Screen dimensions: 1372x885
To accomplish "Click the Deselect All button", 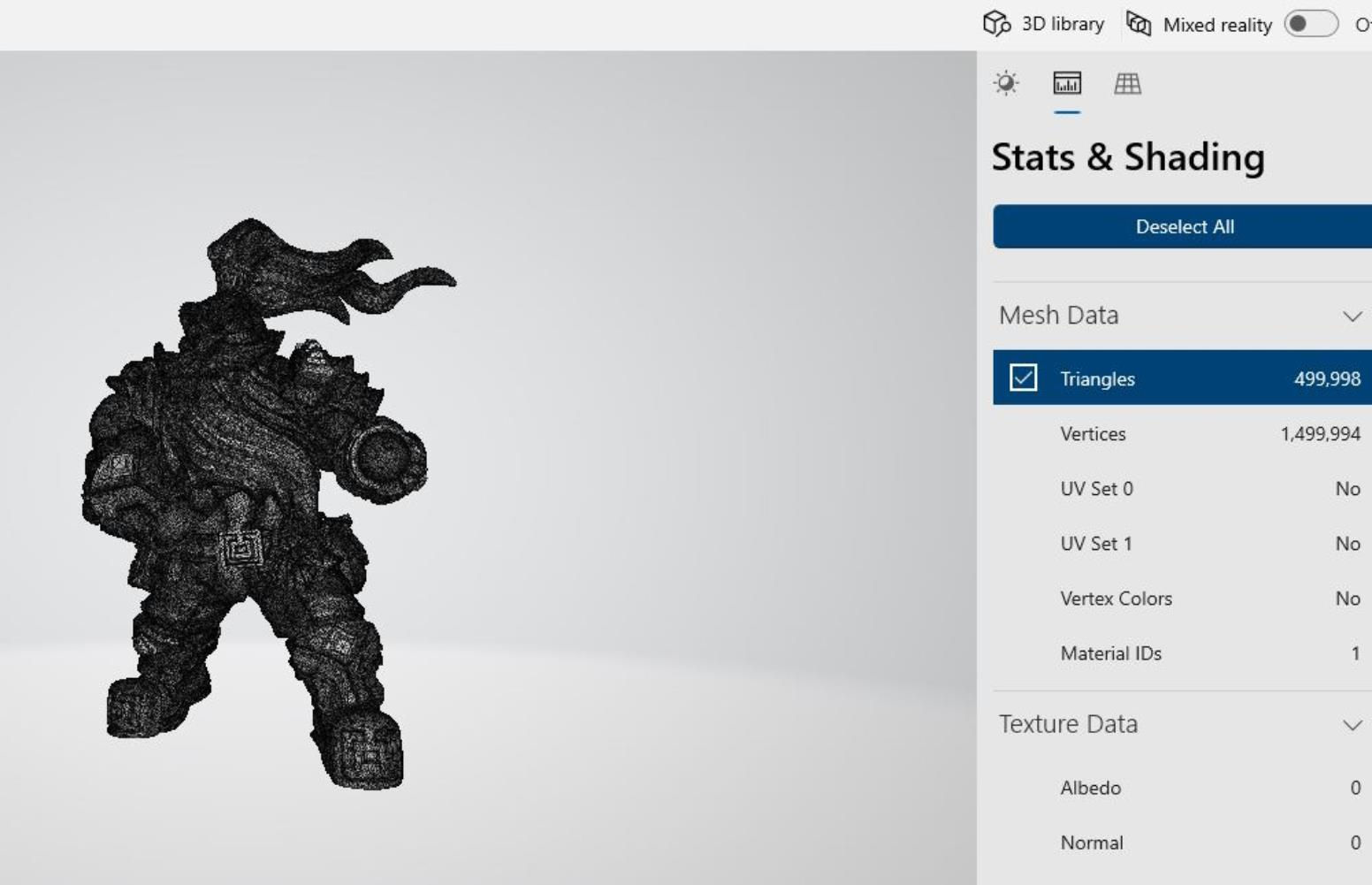I will pyautogui.click(x=1183, y=226).
